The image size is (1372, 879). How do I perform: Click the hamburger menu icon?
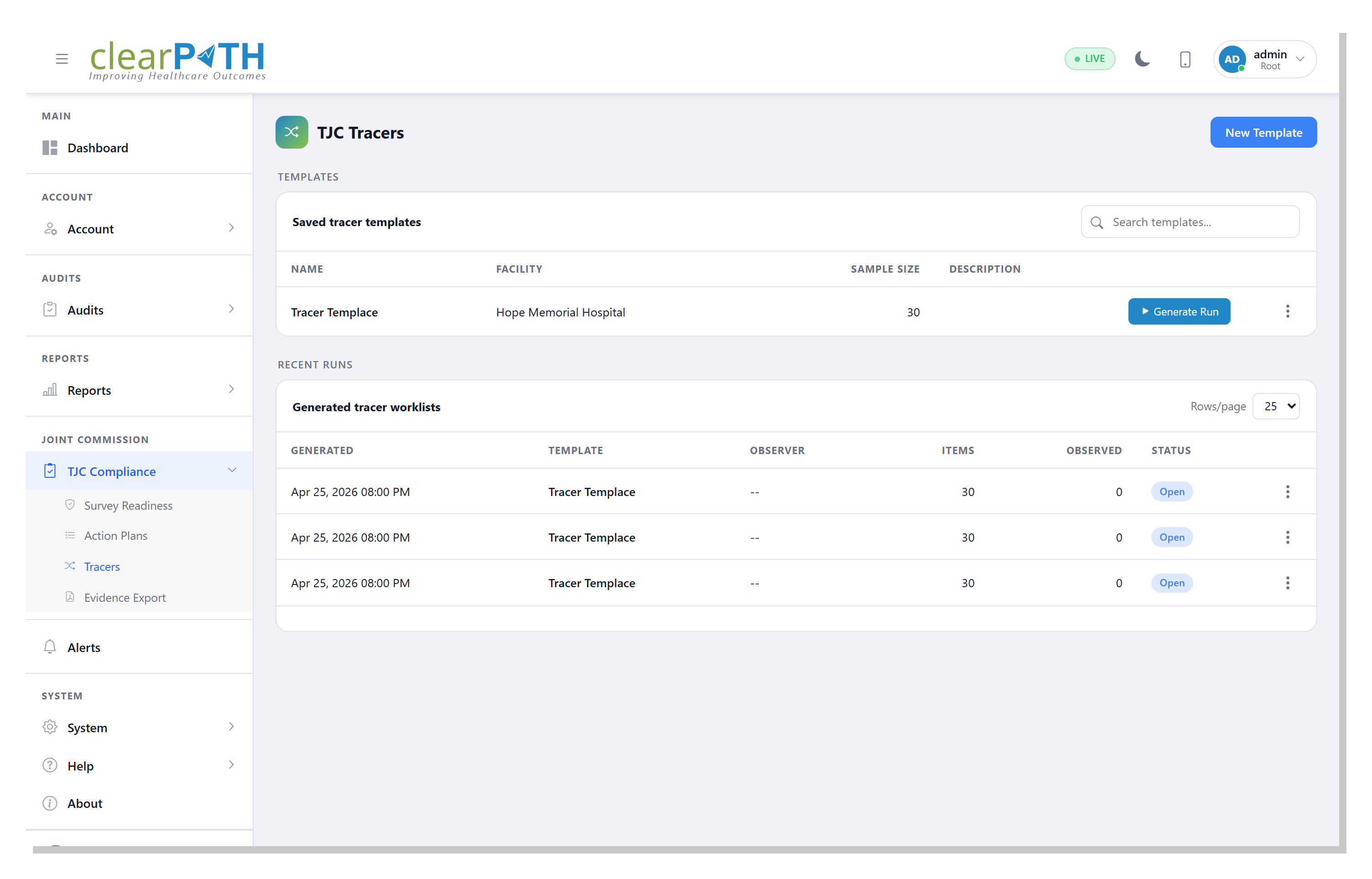tap(62, 59)
